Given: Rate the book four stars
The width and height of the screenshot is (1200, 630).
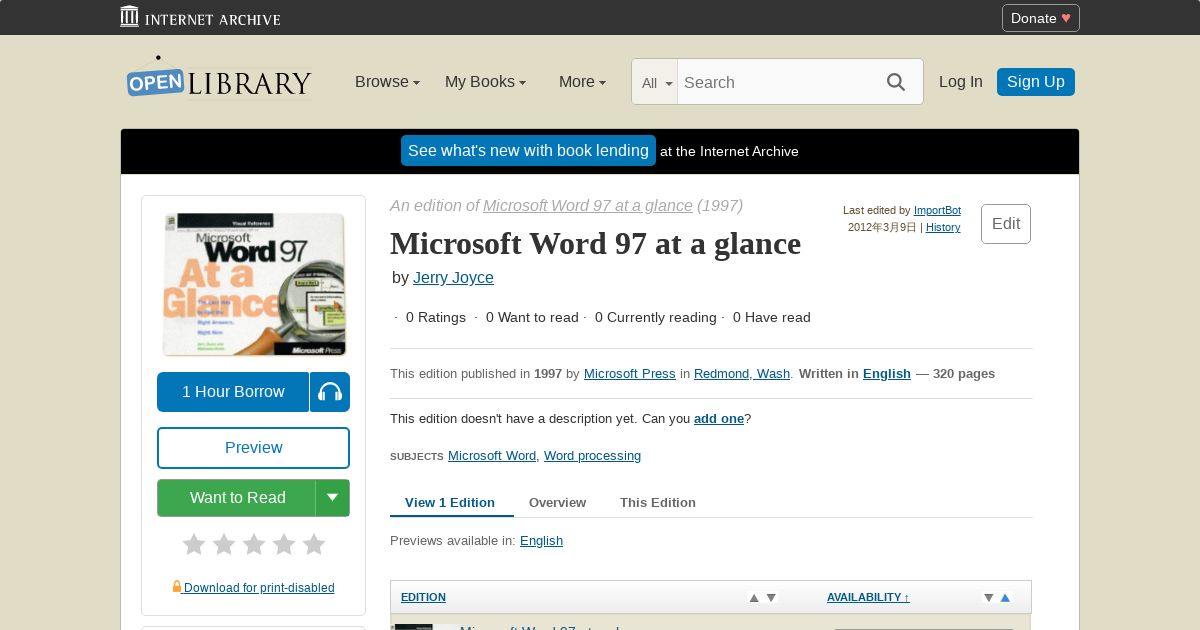Looking at the screenshot, I should click(x=284, y=544).
